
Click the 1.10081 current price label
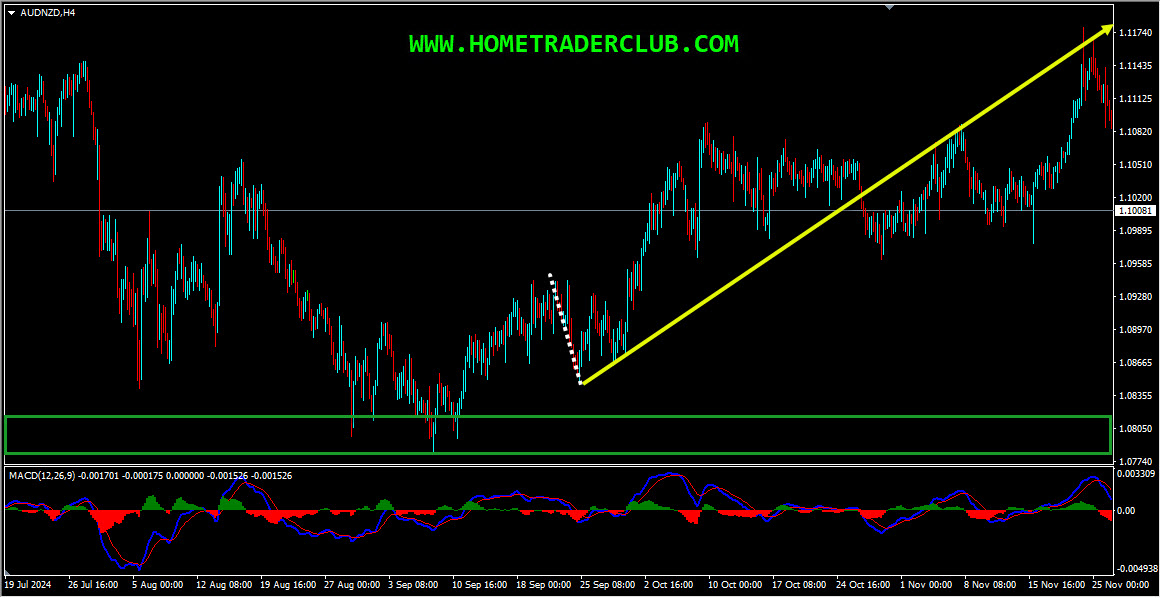click(x=1134, y=211)
